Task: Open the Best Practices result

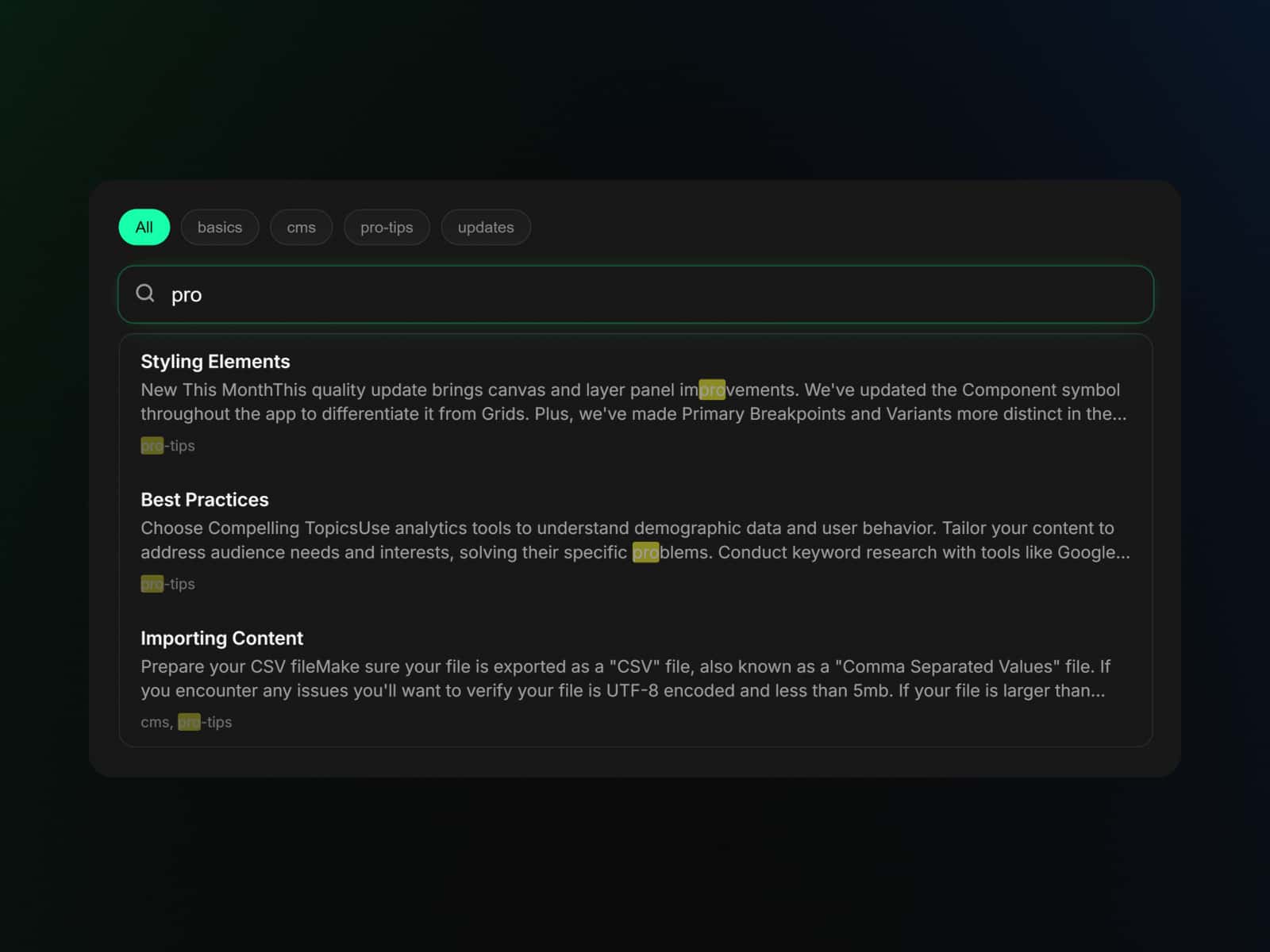Action: [205, 500]
